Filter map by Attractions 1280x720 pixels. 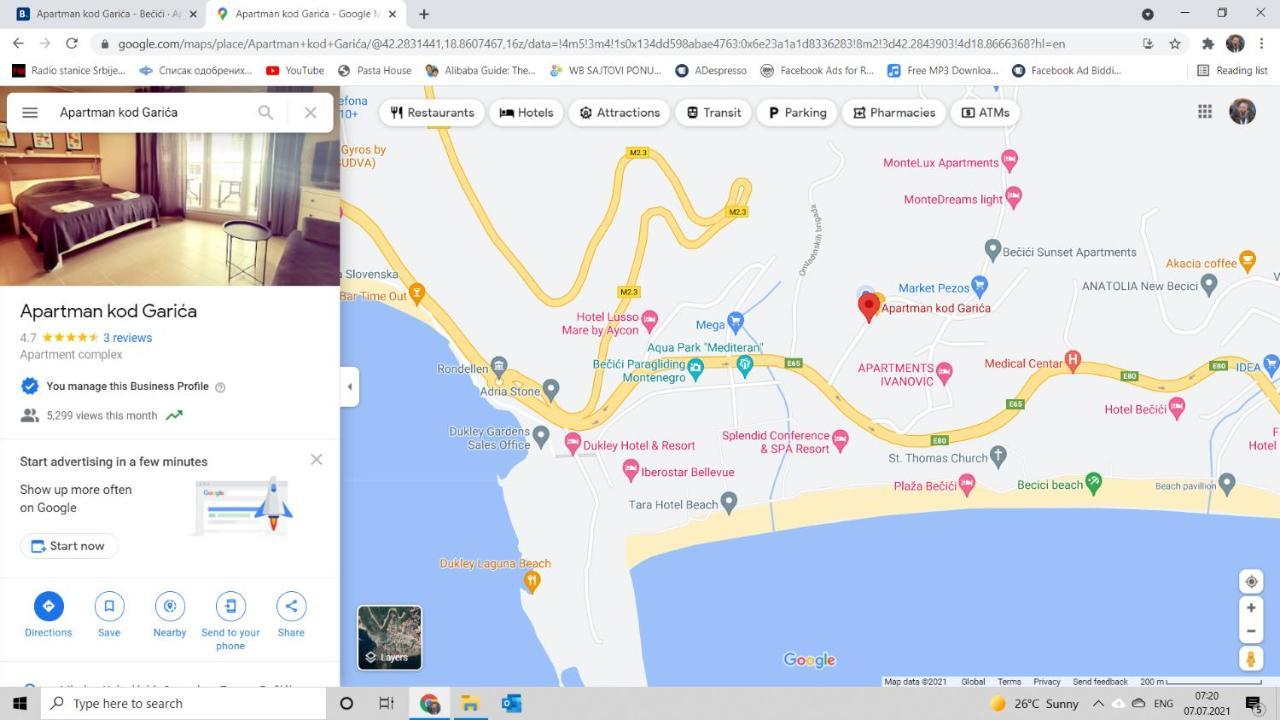(x=620, y=112)
